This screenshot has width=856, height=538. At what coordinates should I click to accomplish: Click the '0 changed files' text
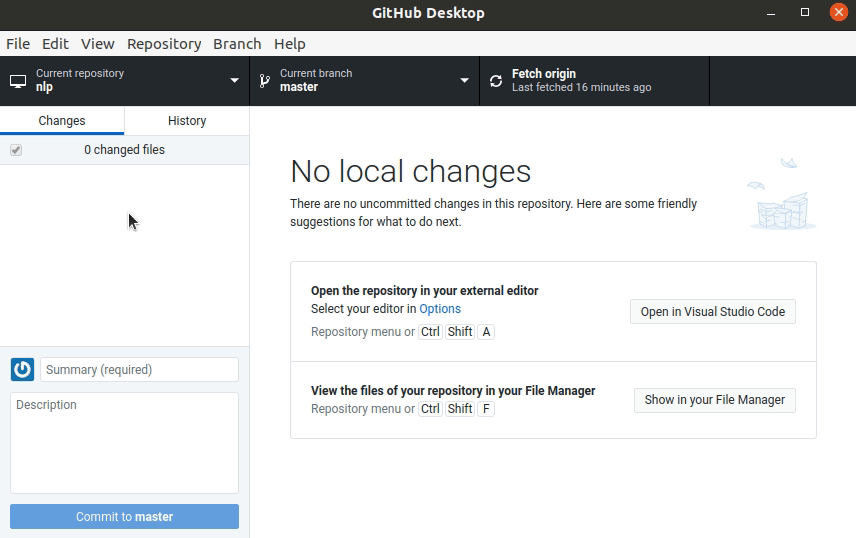coord(124,150)
